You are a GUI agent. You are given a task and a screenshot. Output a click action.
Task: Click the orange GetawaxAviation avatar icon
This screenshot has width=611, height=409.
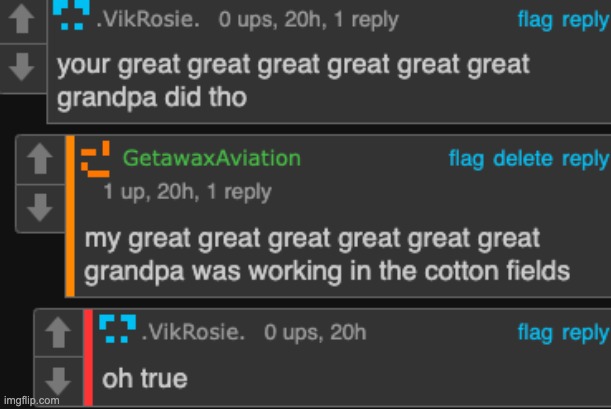[x=95, y=159]
